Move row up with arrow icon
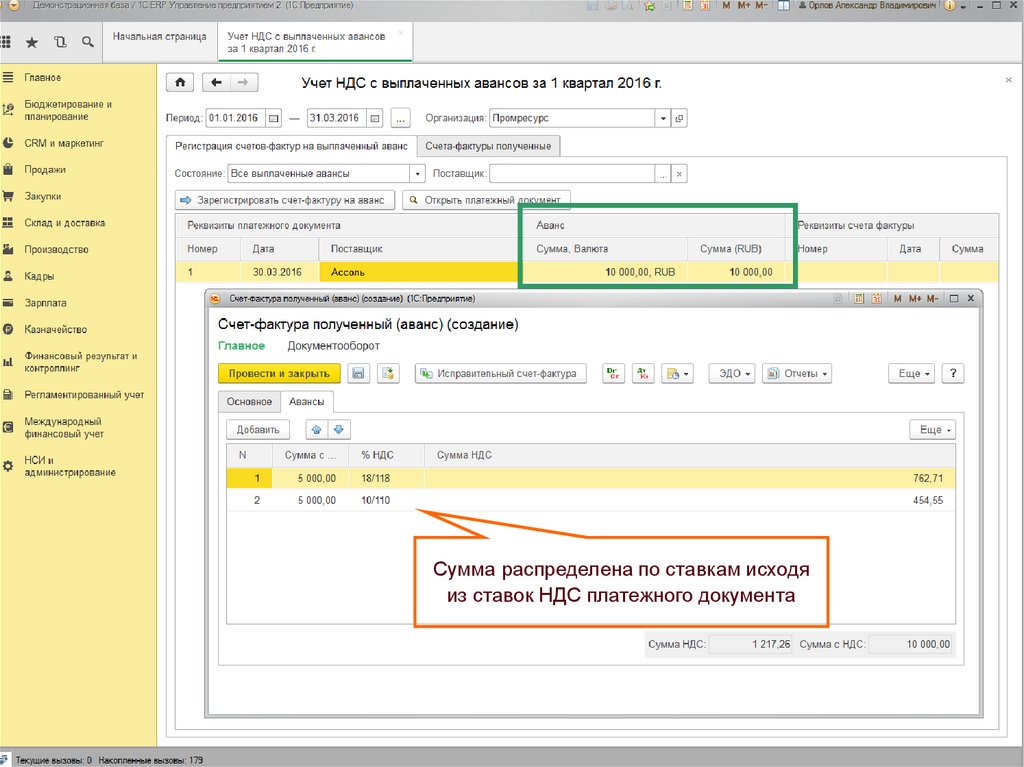The width and height of the screenshot is (1024, 767). [x=317, y=429]
